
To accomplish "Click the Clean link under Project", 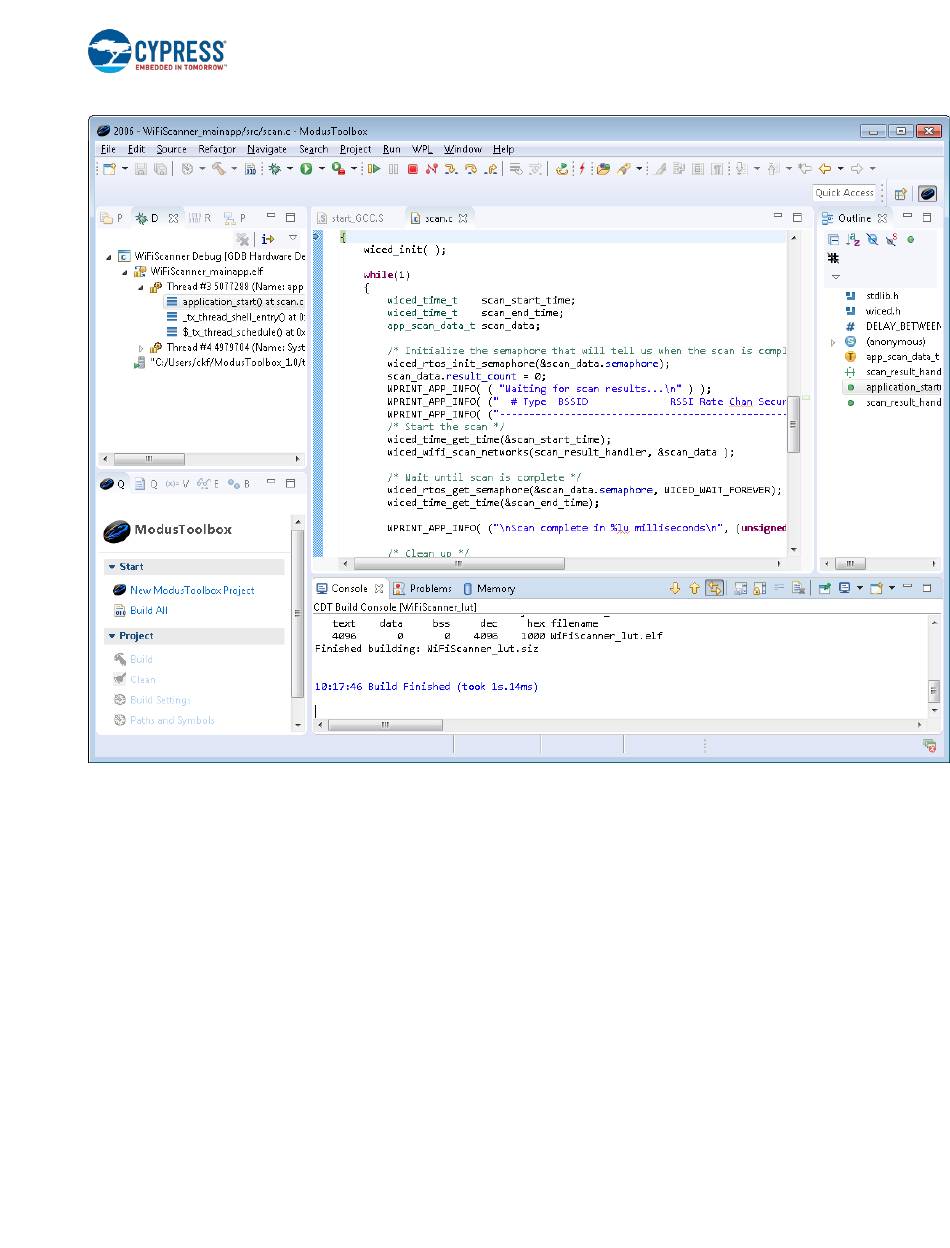I will [143, 679].
